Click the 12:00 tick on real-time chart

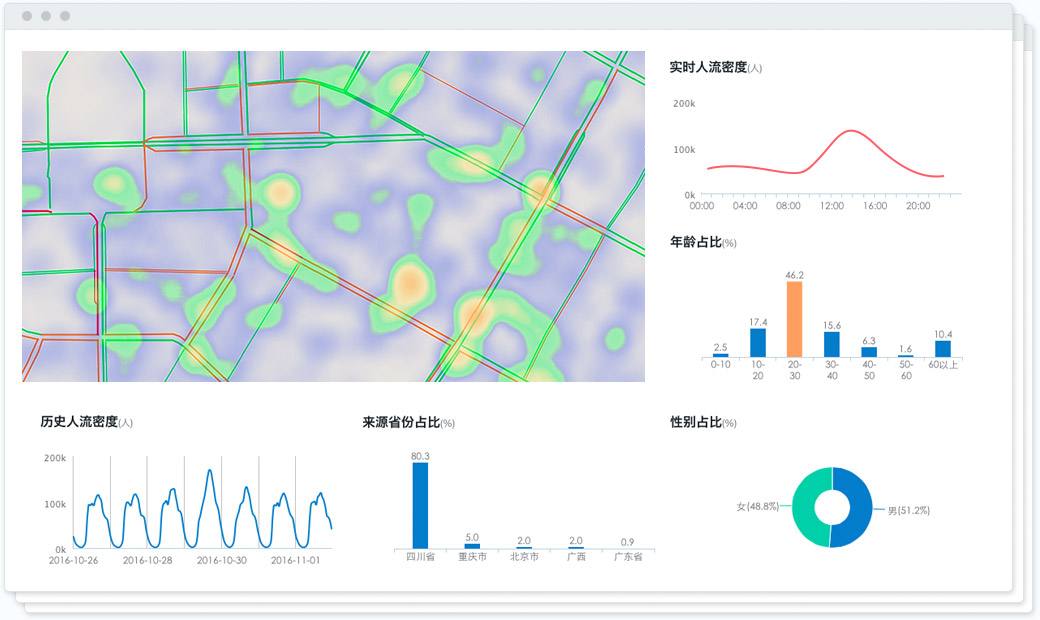[x=831, y=206]
